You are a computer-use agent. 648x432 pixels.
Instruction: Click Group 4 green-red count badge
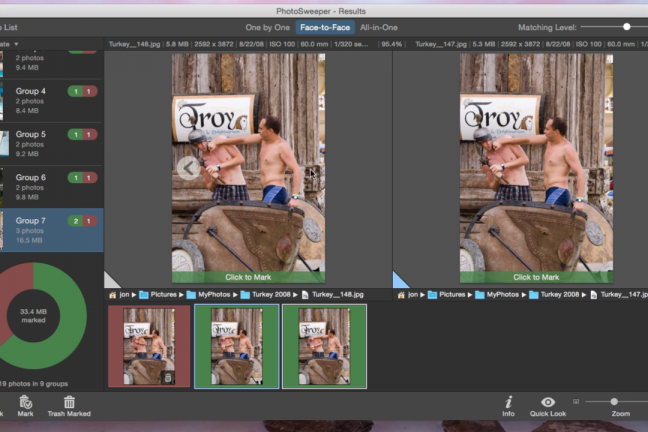click(83, 91)
